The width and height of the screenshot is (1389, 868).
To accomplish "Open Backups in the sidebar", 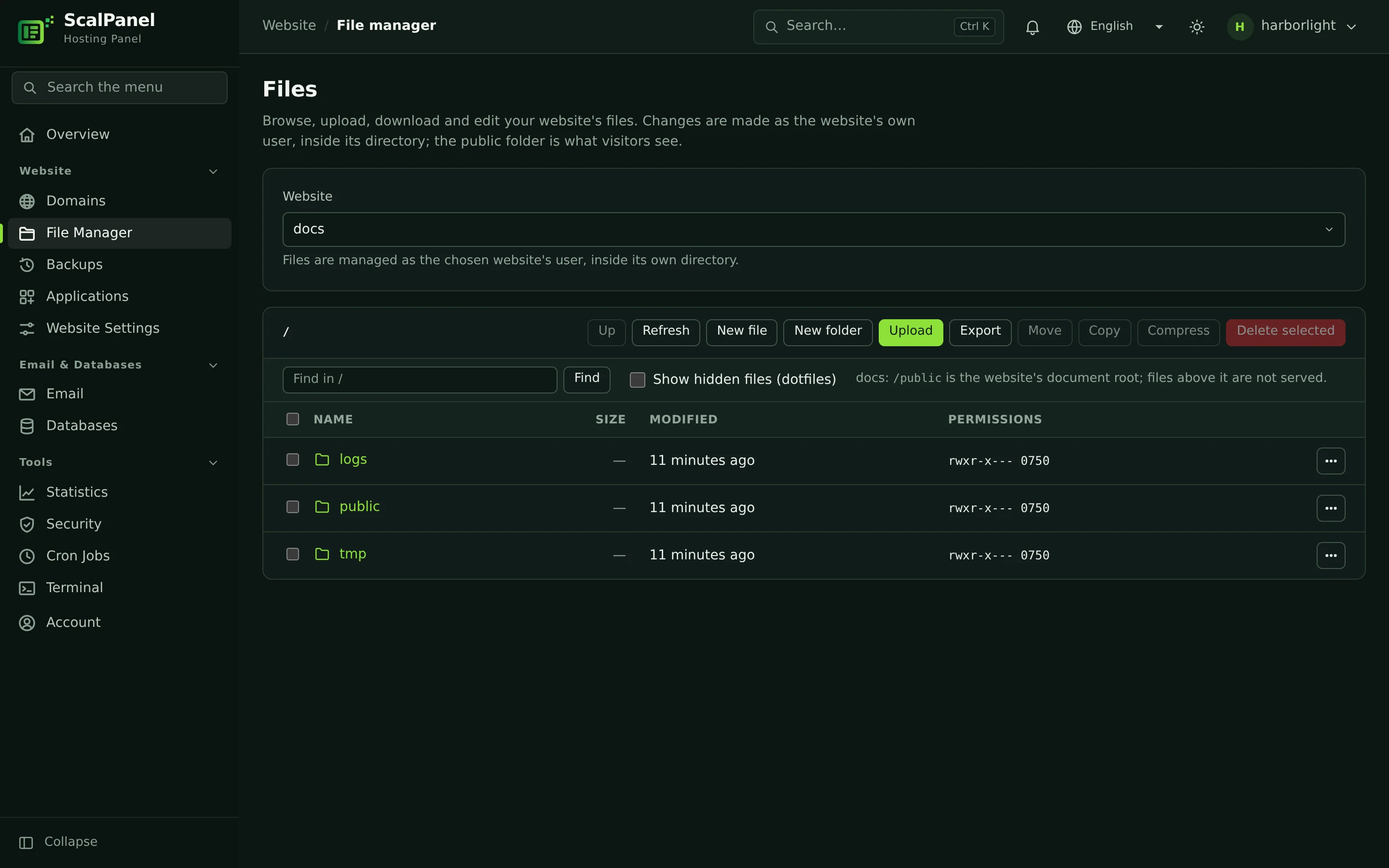I will coord(120,265).
